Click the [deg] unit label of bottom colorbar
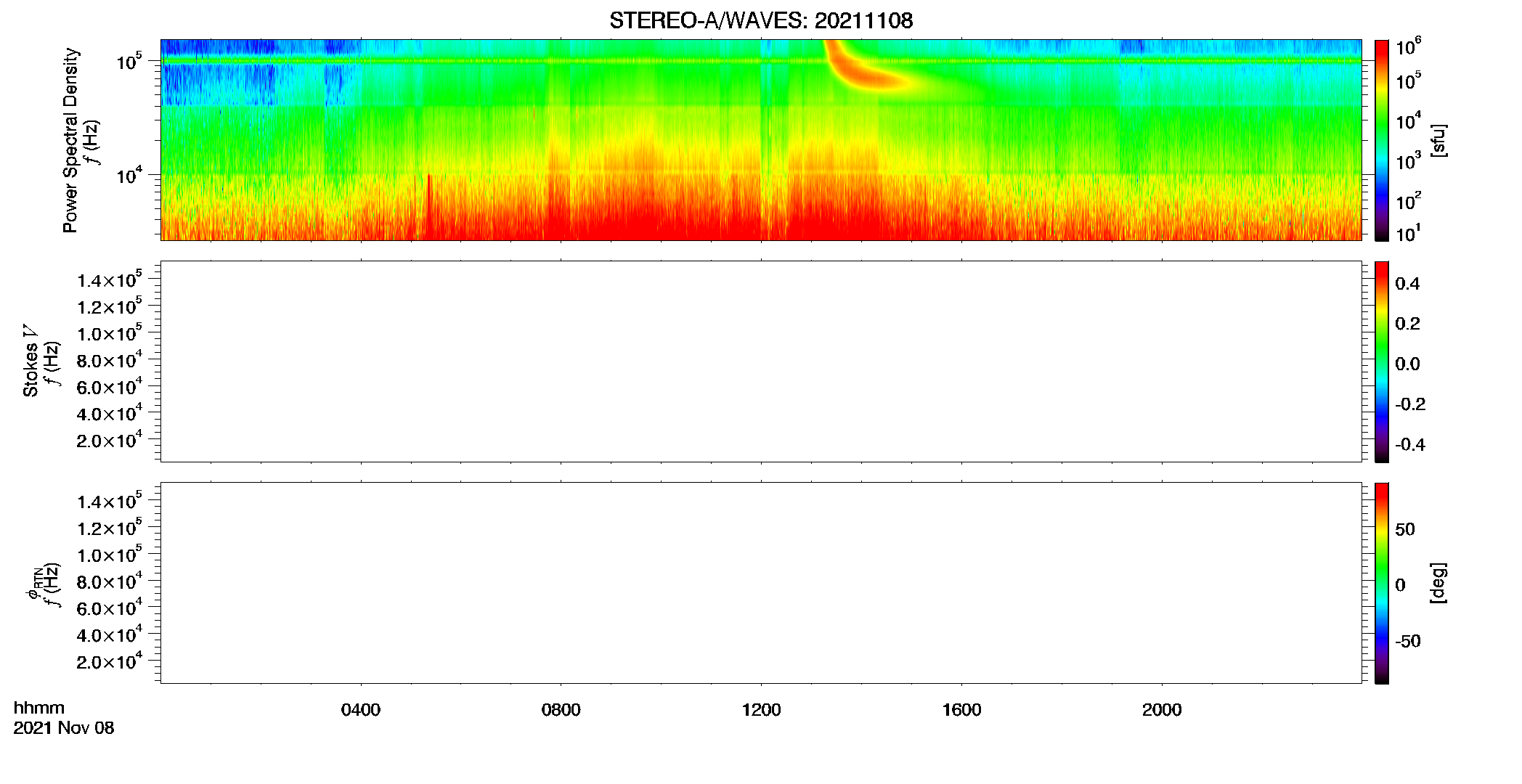The width and height of the screenshot is (1522, 784). (x=1438, y=583)
